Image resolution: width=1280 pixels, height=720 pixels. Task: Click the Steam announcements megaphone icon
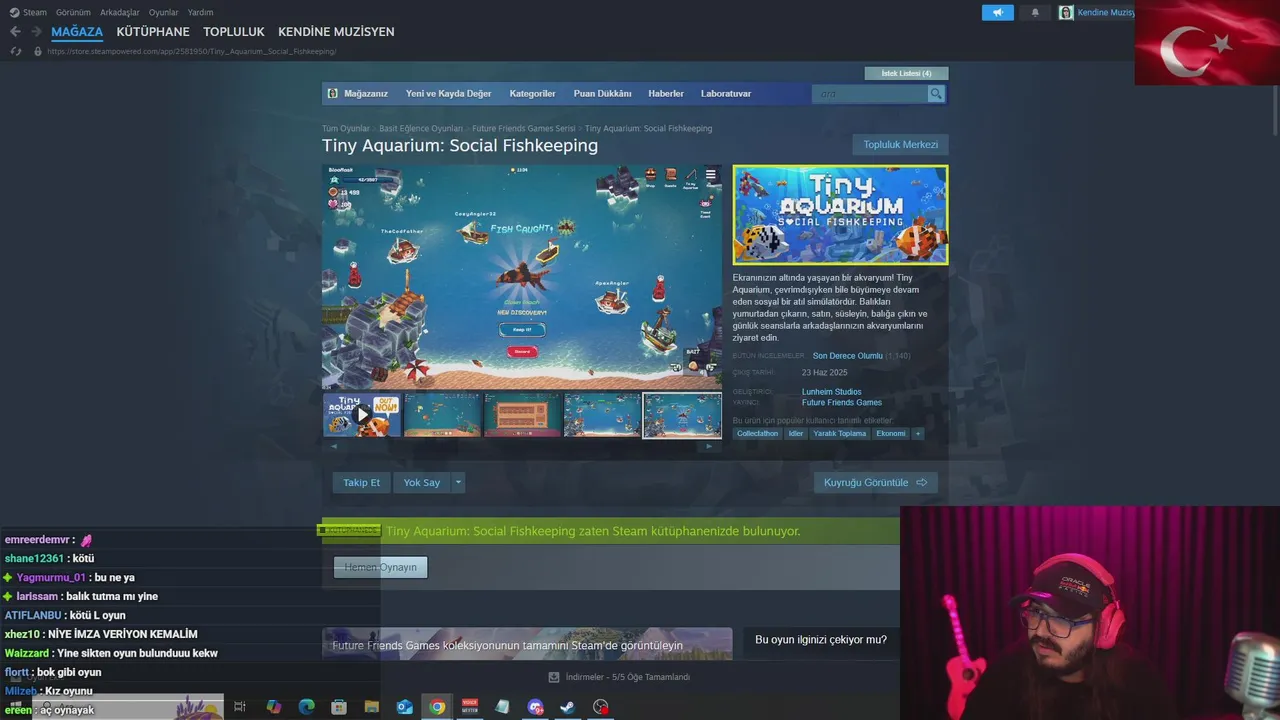pyautogui.click(x=997, y=12)
